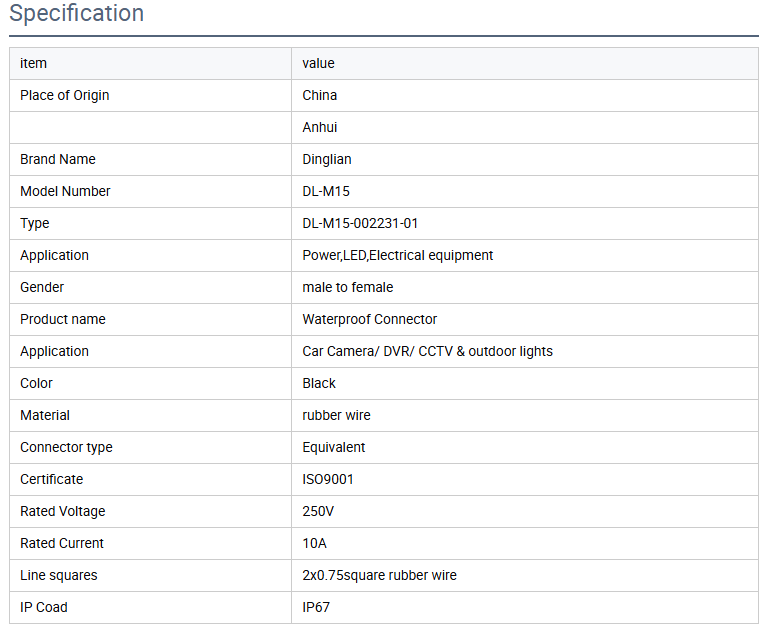
Task: Click the Brand Name value 'Dinglian'
Action: [327, 159]
